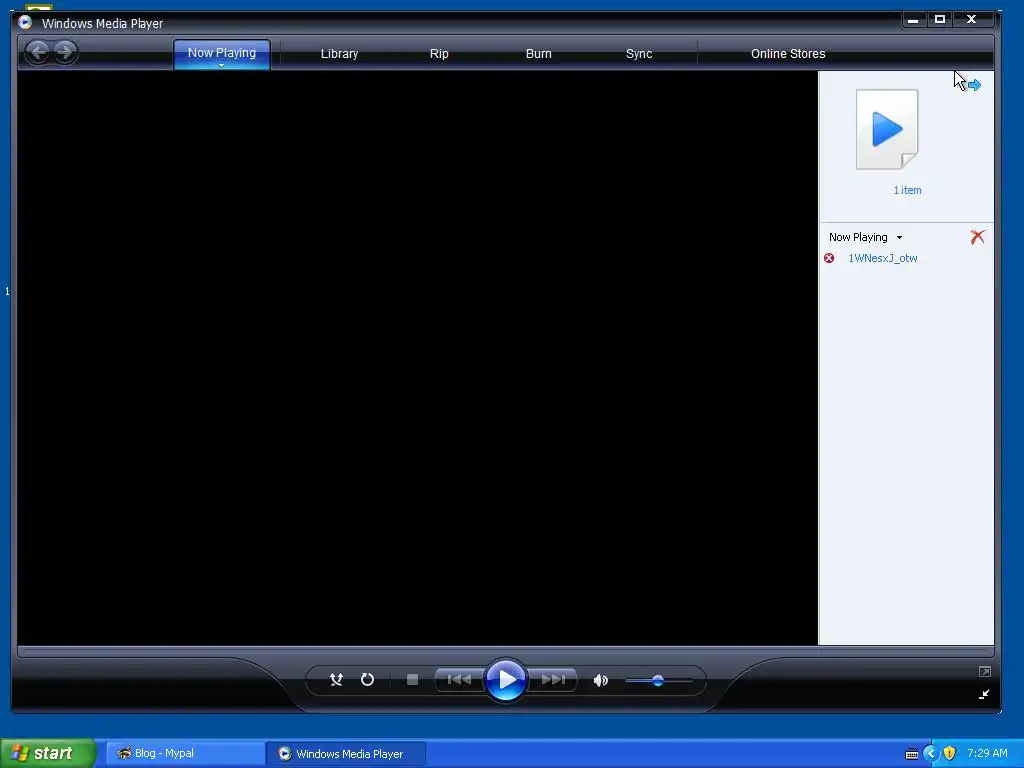Switch to the Now Playing tab
This screenshot has height=768, width=1024.
pyautogui.click(x=221, y=53)
